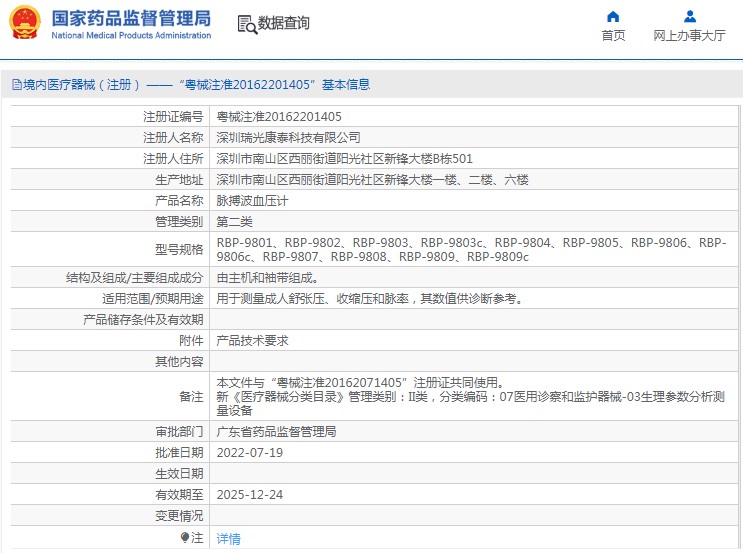Click the 首页 text link

pos(613,36)
